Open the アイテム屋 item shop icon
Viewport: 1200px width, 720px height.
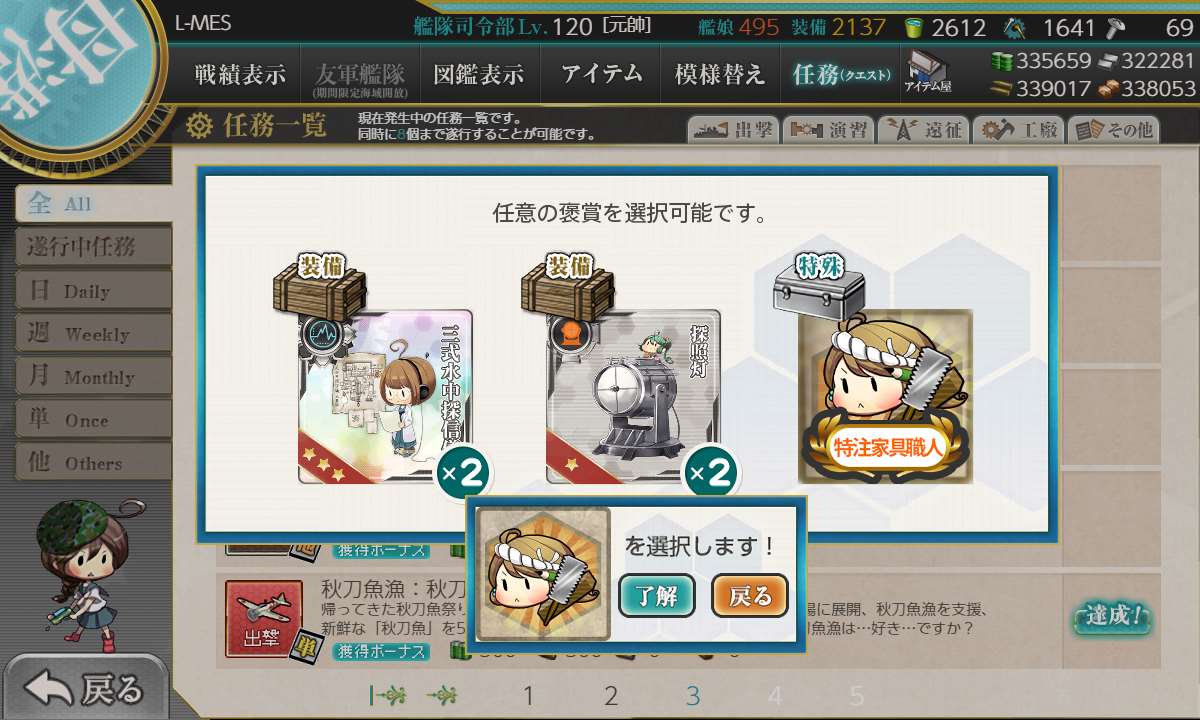[x=928, y=71]
